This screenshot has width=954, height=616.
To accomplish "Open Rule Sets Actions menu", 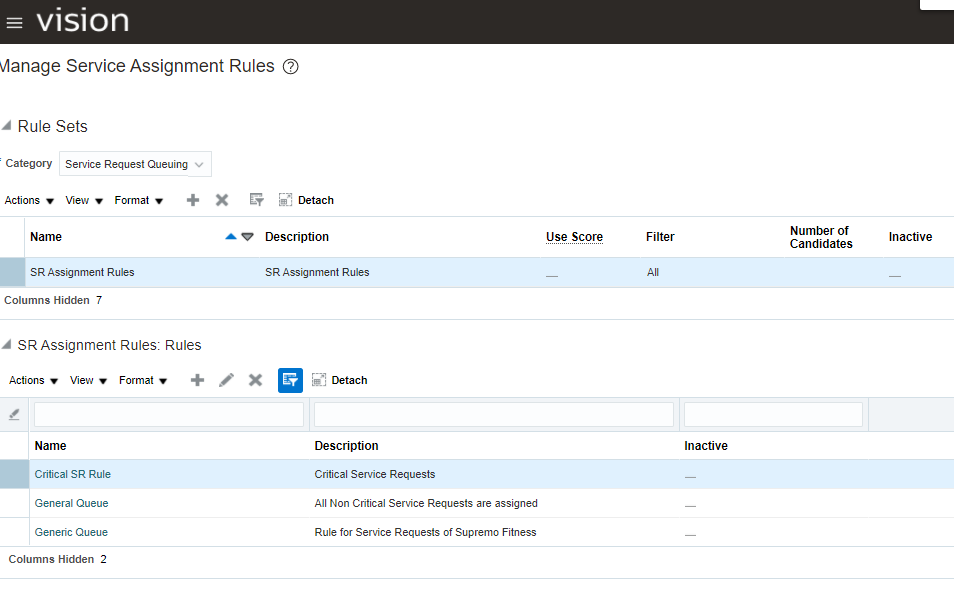I will coord(29,200).
